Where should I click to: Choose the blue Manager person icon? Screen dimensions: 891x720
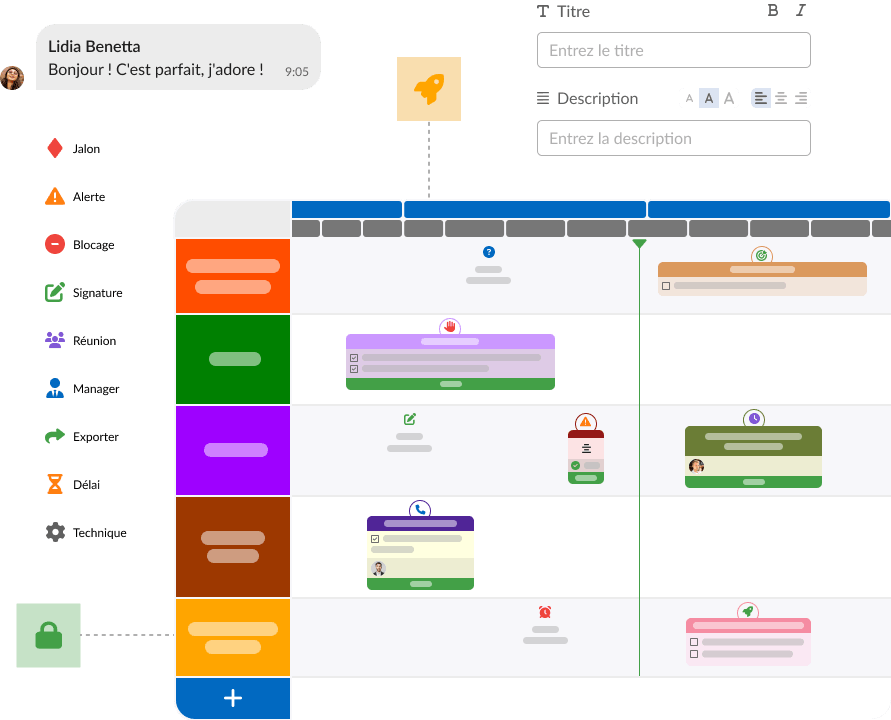pyautogui.click(x=55, y=388)
